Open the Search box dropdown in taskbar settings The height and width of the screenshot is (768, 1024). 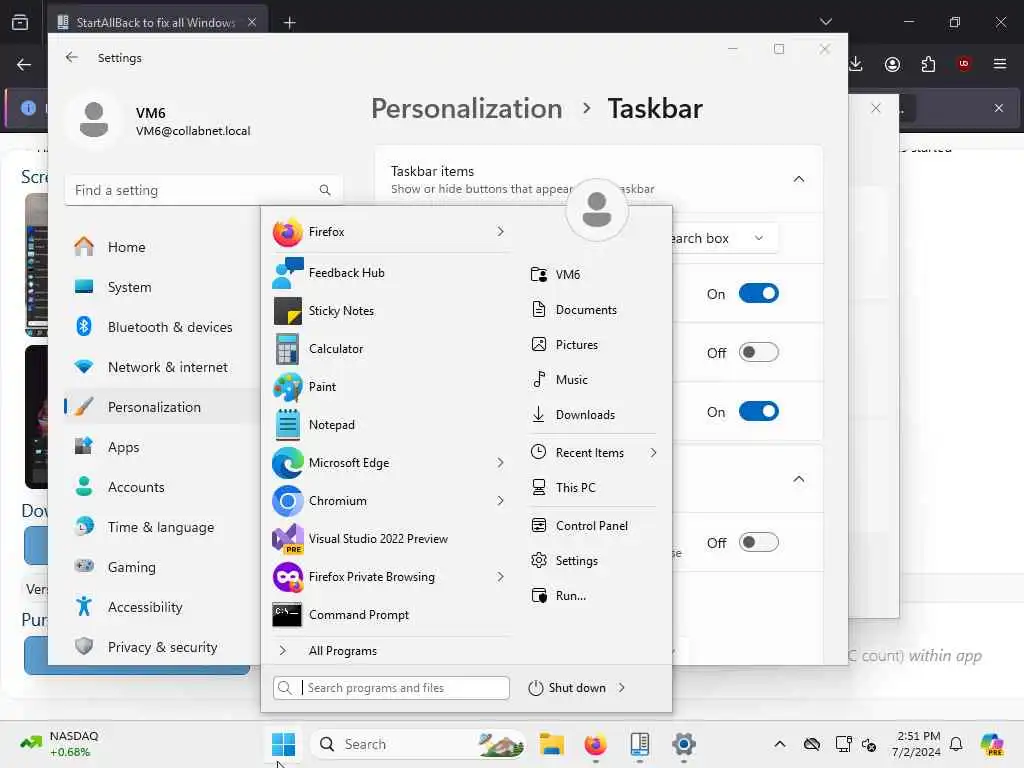point(725,238)
